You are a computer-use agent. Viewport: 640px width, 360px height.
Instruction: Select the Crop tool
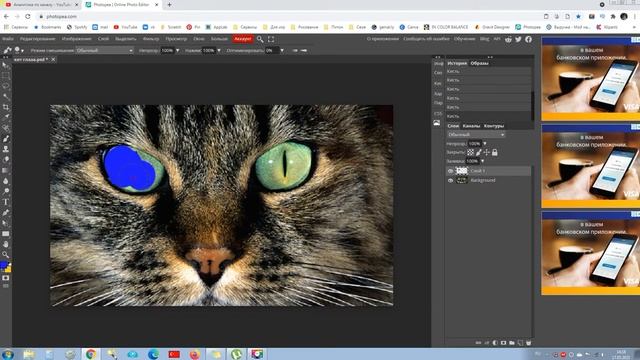coord(5,107)
